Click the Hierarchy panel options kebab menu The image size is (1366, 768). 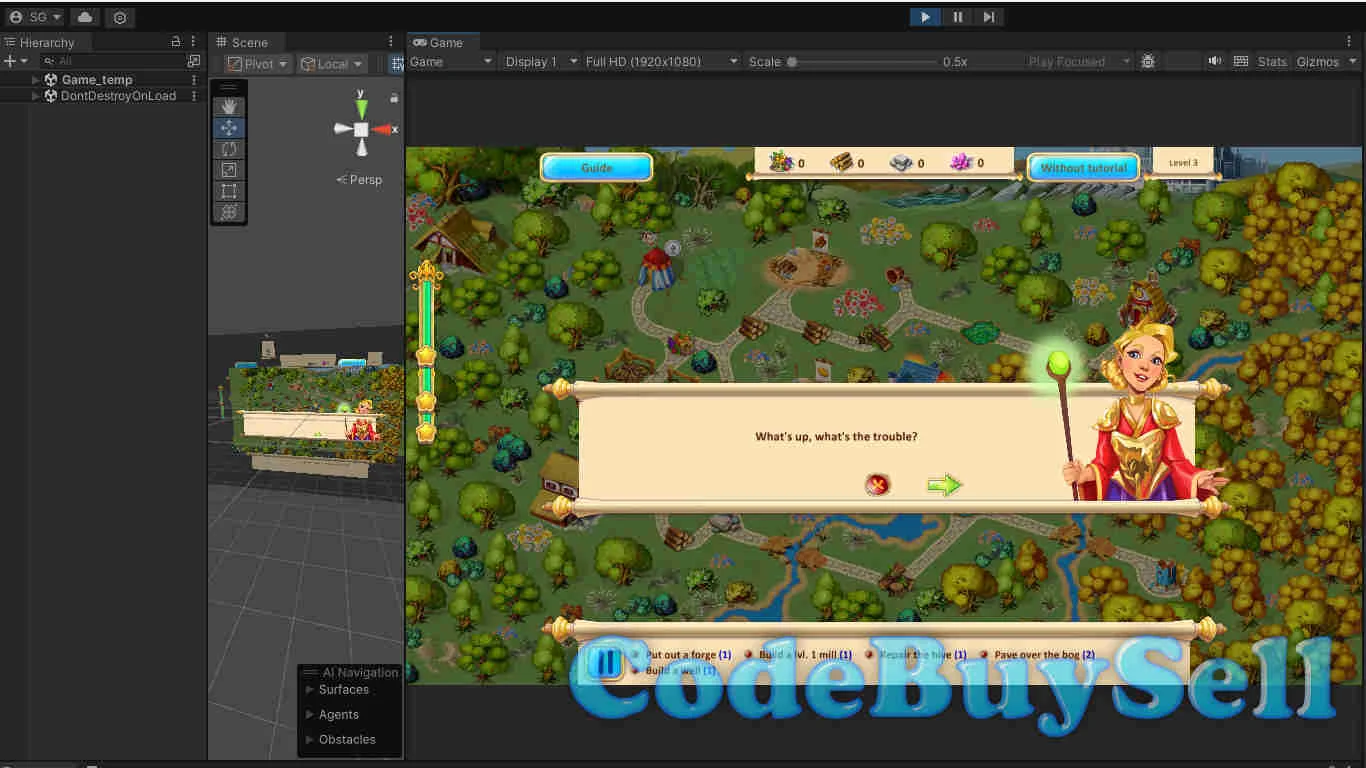(193, 42)
